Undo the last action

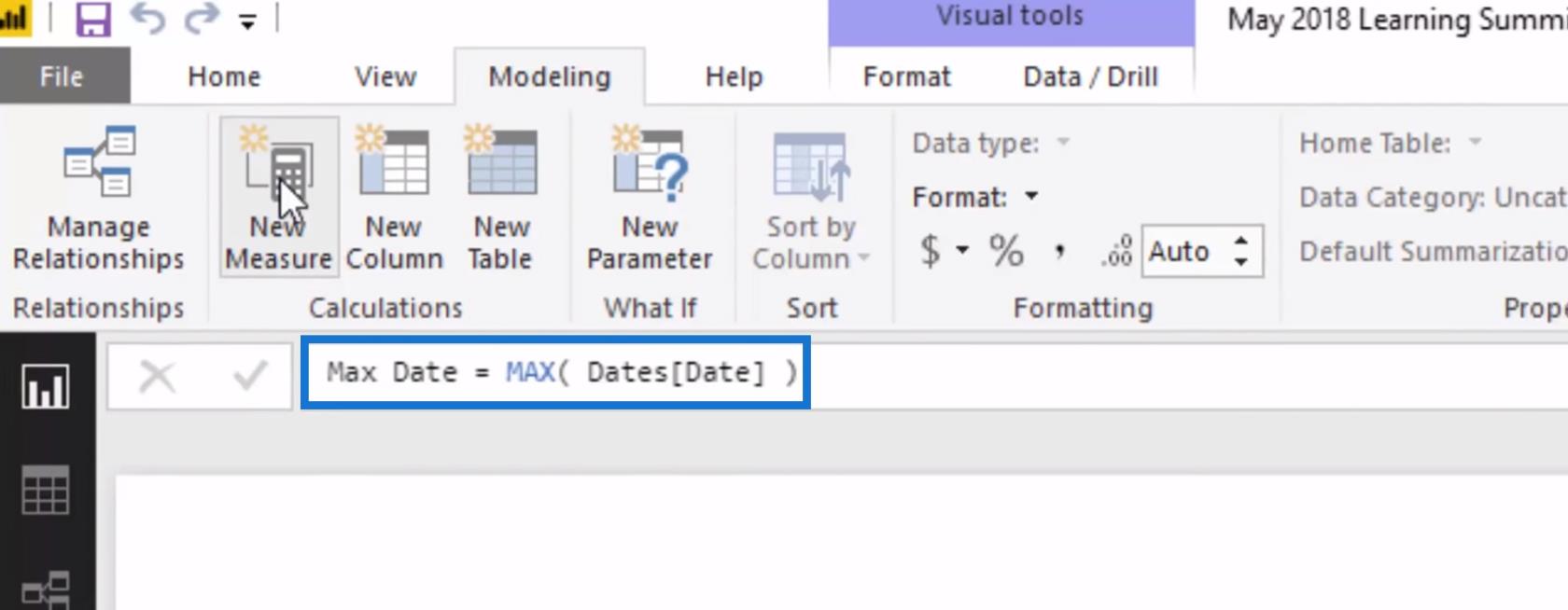(x=147, y=19)
